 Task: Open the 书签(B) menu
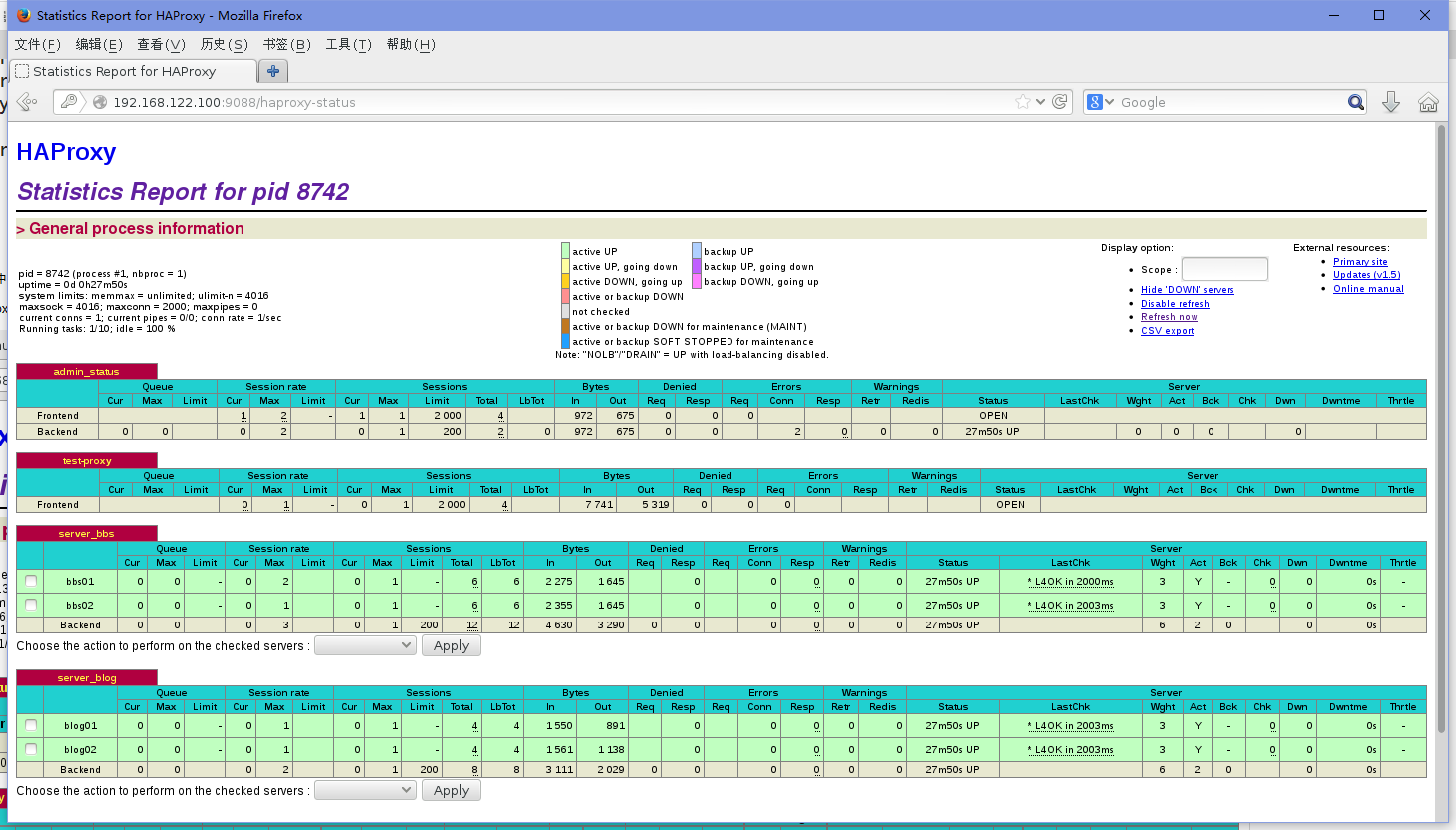coord(286,44)
